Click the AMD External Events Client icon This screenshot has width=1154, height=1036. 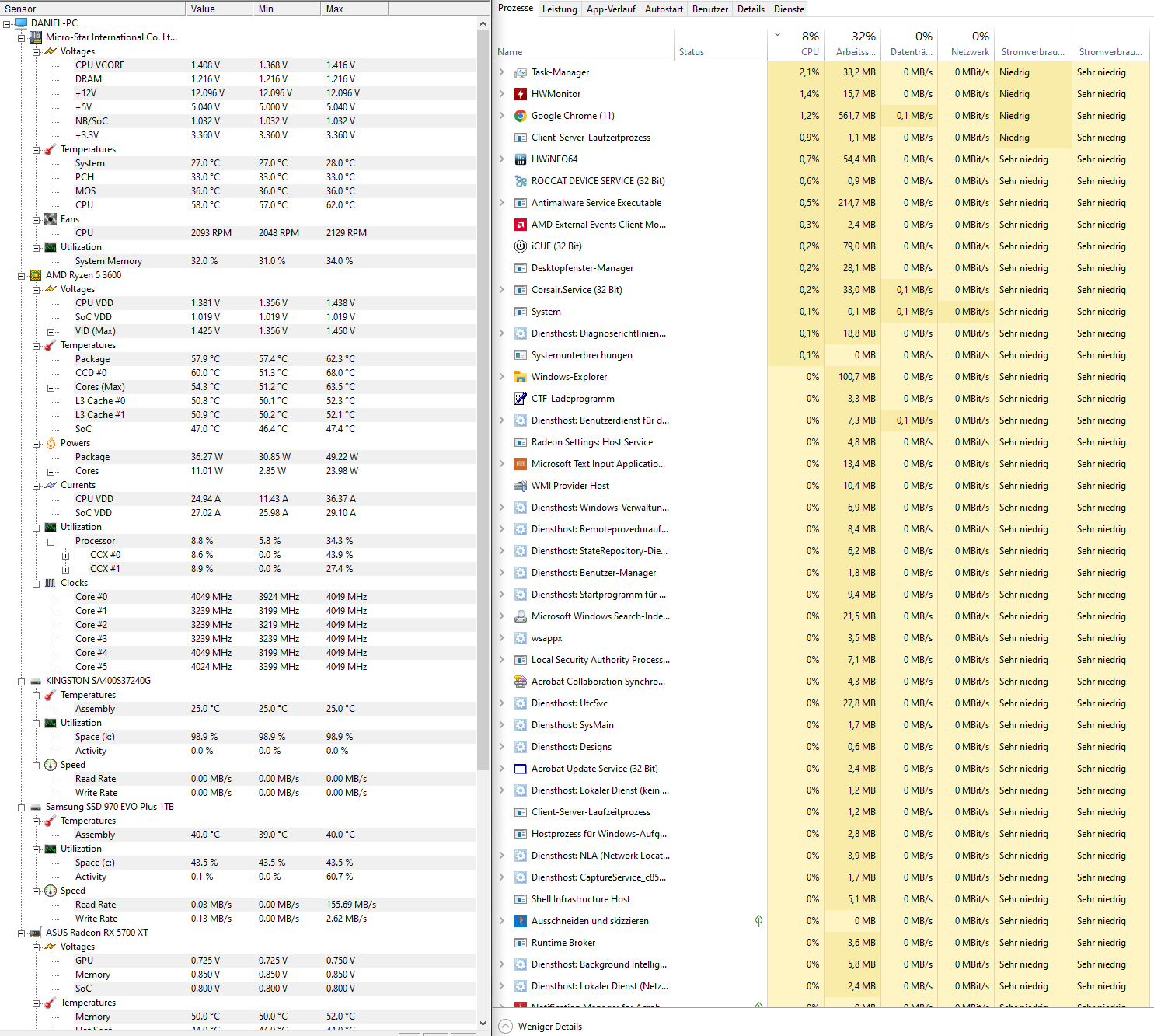[x=521, y=225]
